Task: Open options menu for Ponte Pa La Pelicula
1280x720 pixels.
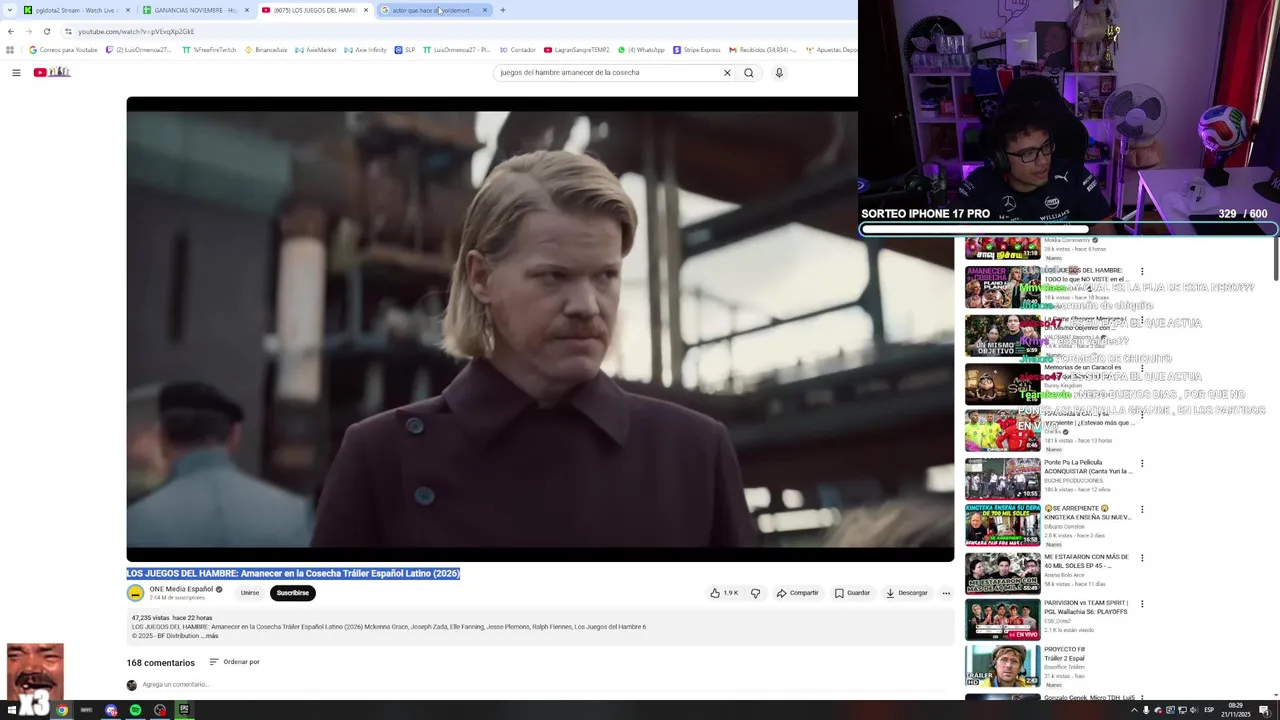Action: [1142, 464]
